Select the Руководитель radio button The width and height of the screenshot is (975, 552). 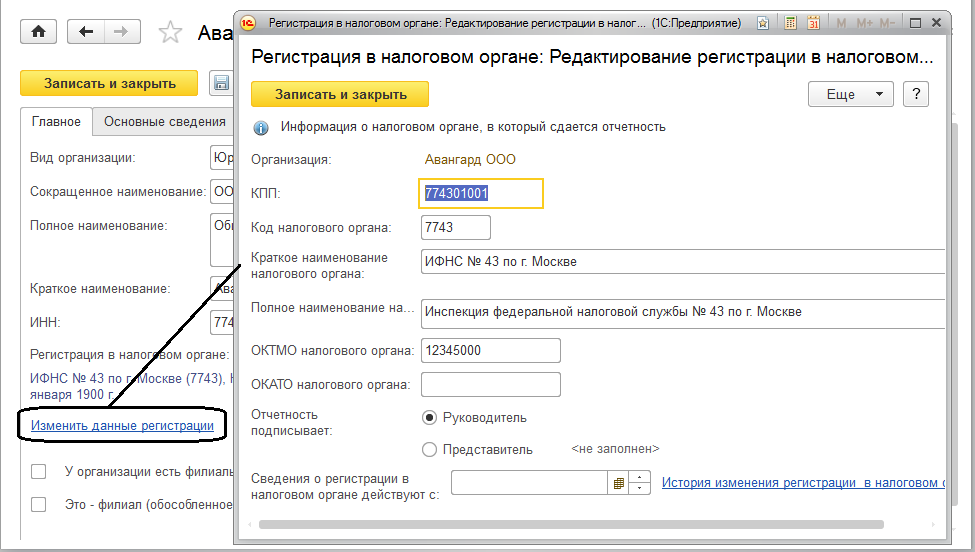tap(430, 418)
